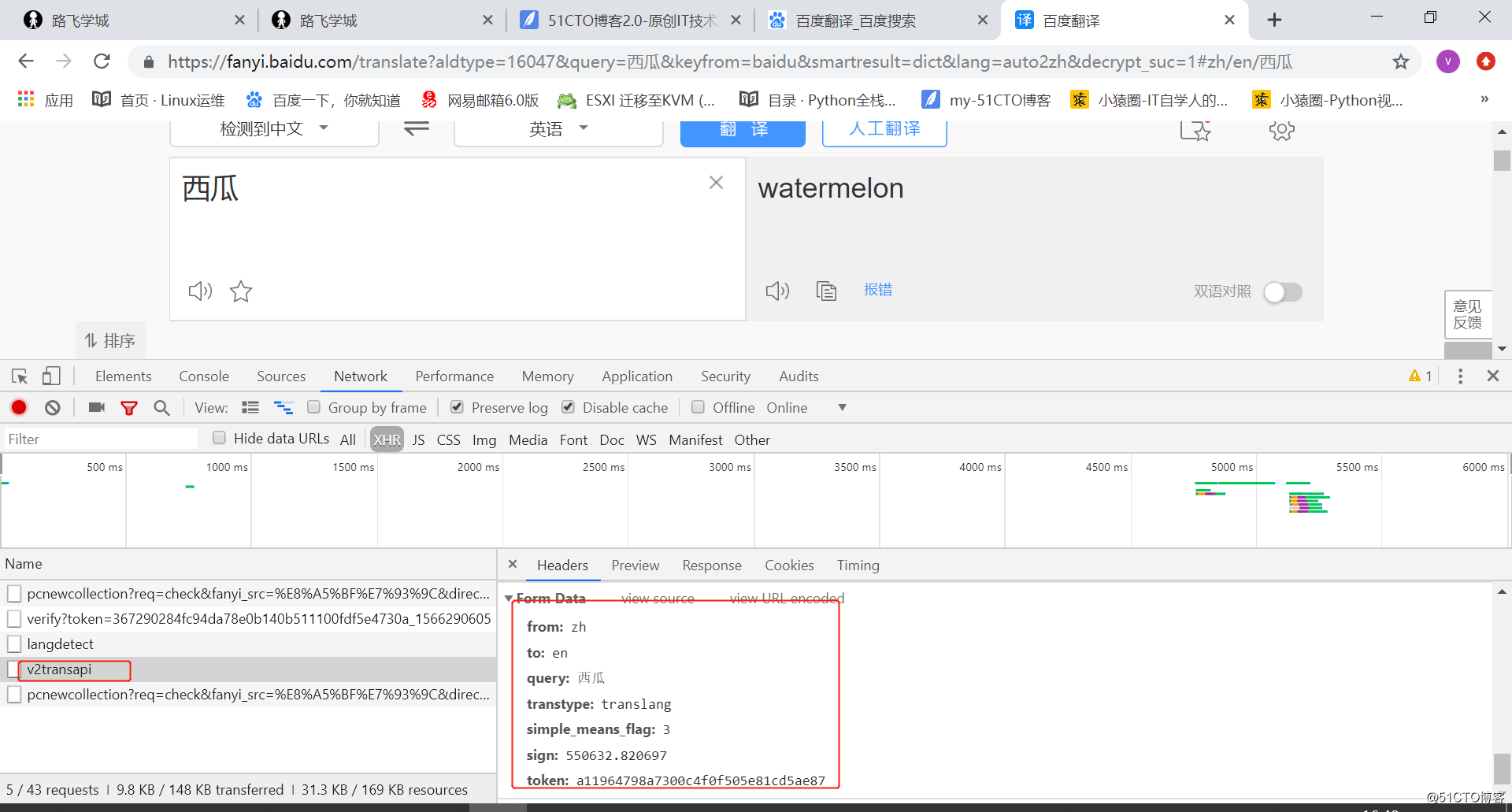Click the browser back arrow
Image resolution: width=1512 pixels, height=812 pixels.
click(x=26, y=61)
